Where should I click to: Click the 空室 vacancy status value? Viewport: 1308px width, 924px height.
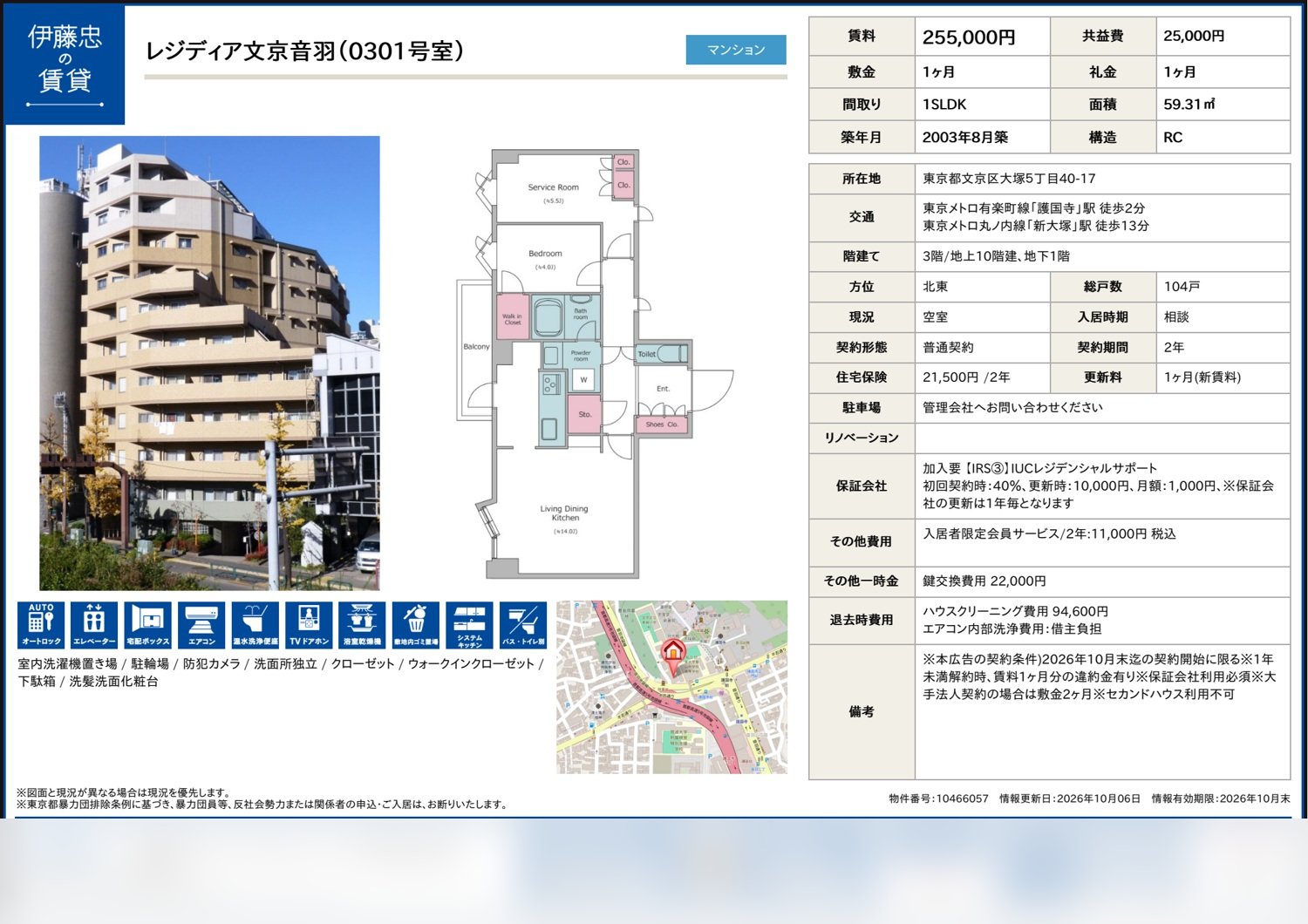936,316
